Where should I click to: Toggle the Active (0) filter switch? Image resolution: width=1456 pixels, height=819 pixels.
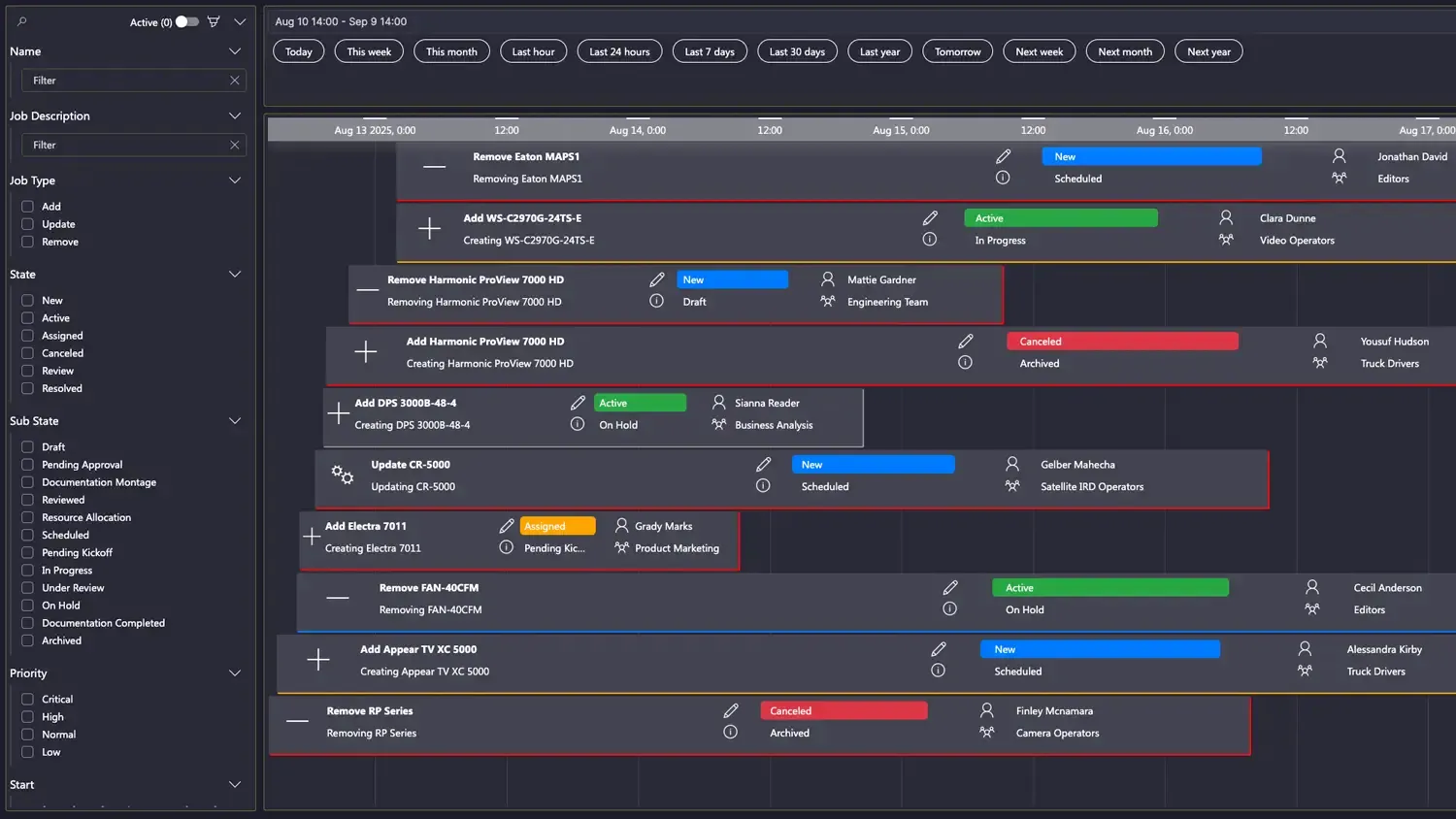pos(187,21)
